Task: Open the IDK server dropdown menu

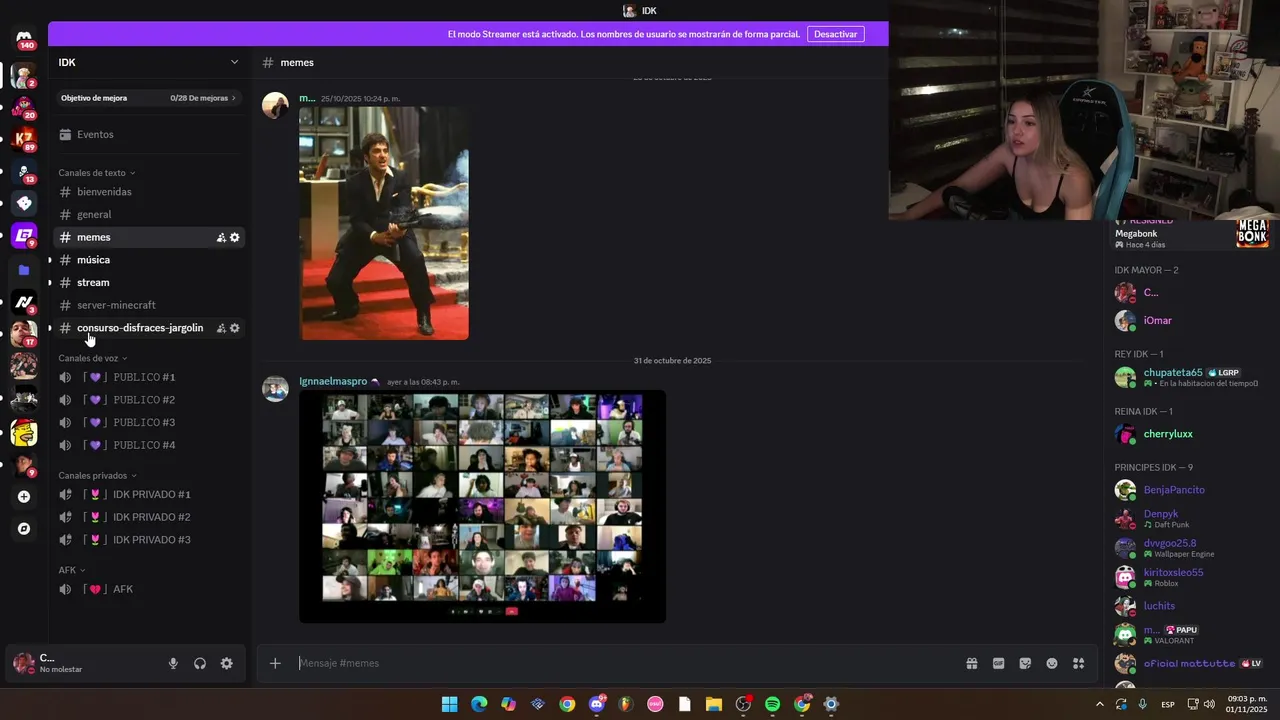Action: pos(234,62)
